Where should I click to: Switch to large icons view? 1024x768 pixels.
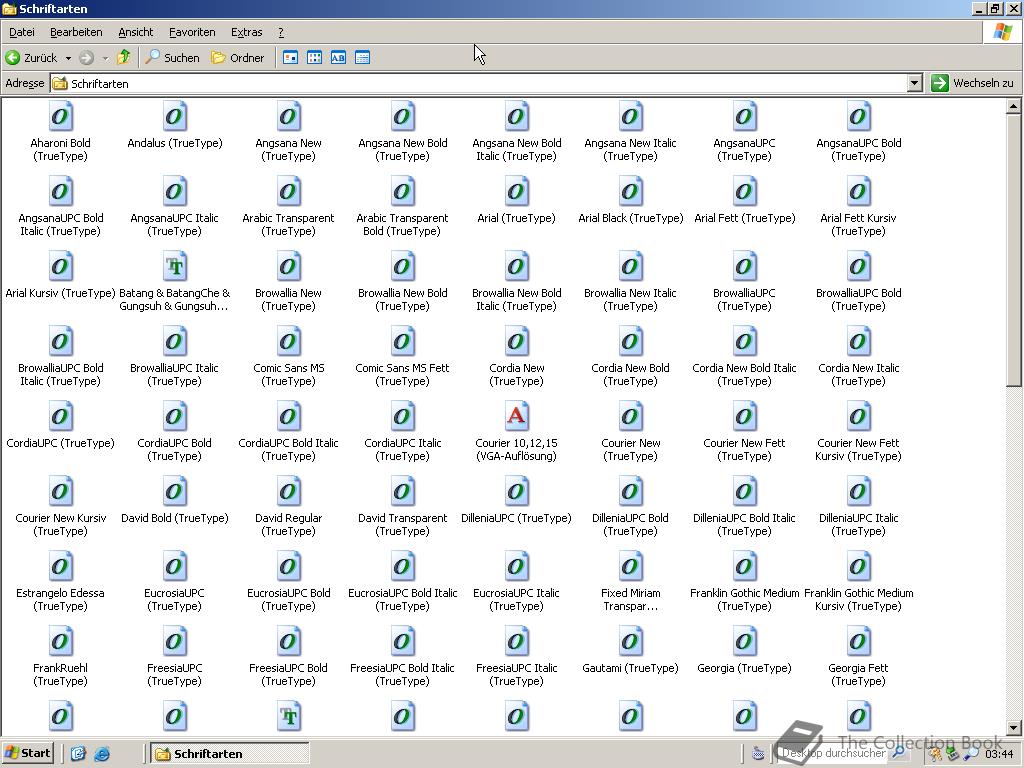[x=291, y=57]
